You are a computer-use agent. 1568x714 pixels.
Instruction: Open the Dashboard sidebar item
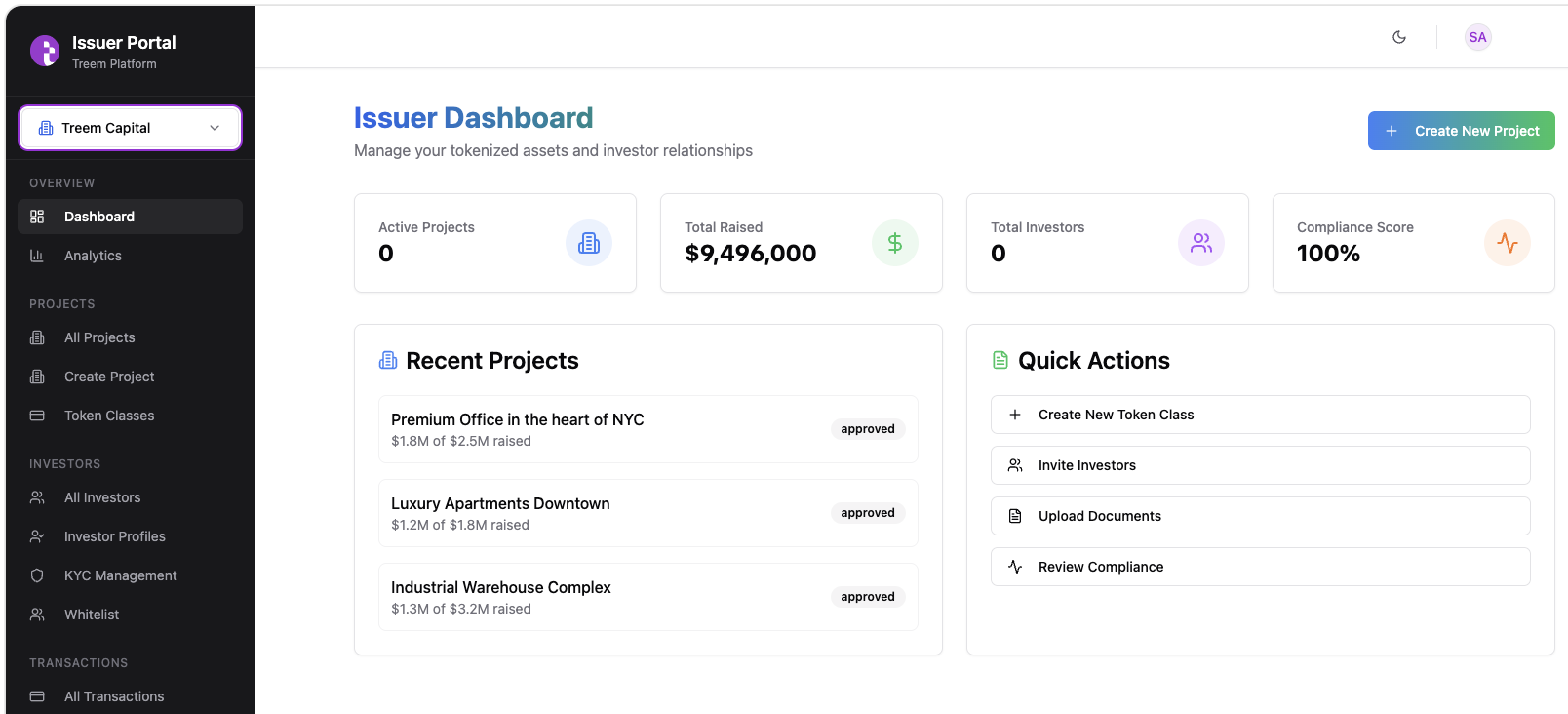tap(130, 217)
